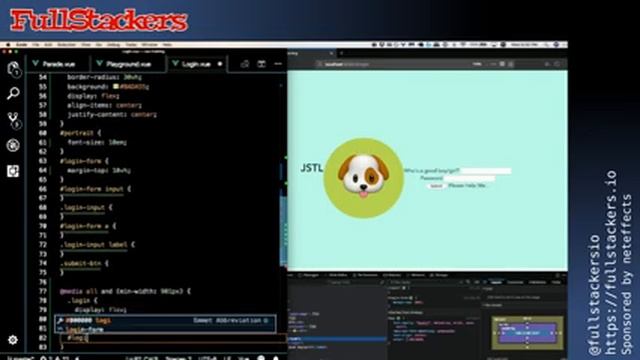
Task: Open the editor More Actions ellipsis
Action: [x=278, y=64]
